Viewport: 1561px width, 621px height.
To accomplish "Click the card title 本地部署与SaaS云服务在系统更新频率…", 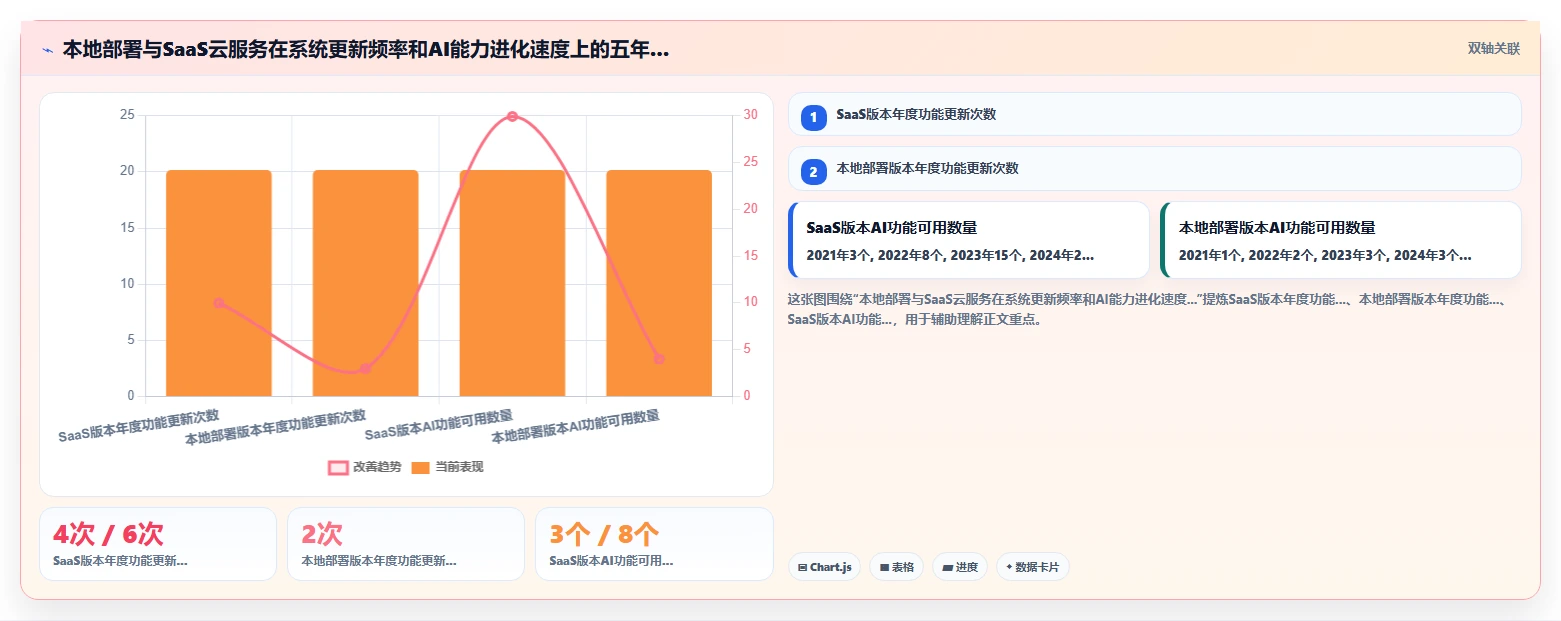I will coord(366,50).
